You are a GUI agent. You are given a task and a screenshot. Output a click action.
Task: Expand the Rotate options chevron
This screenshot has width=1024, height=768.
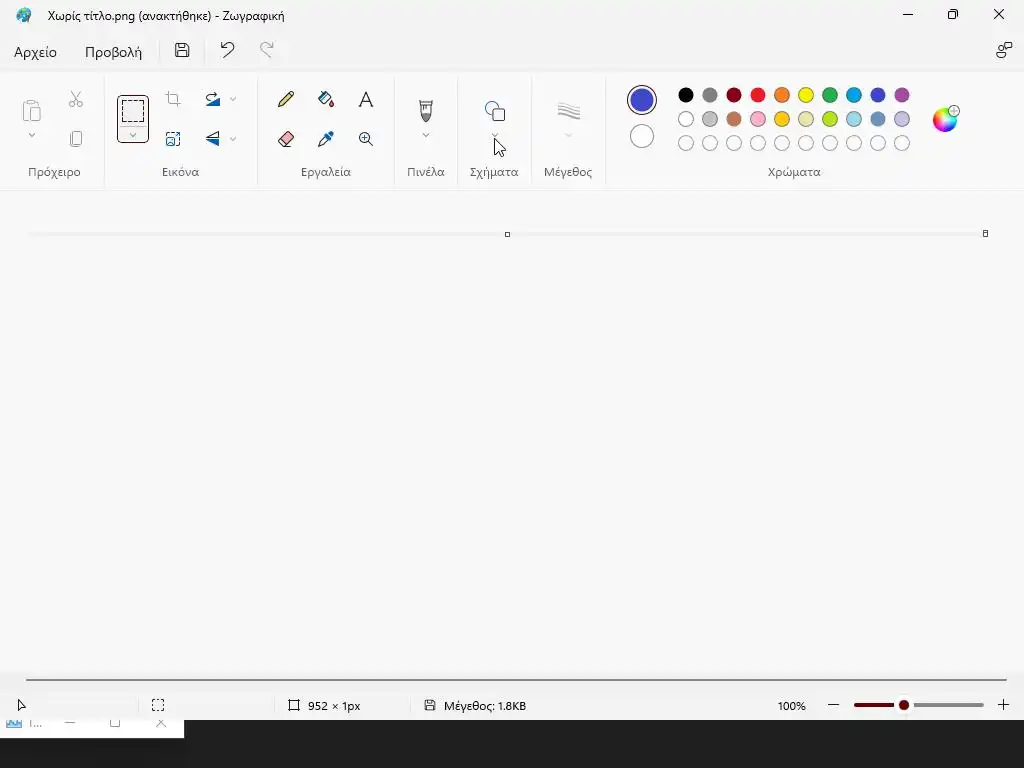233,99
